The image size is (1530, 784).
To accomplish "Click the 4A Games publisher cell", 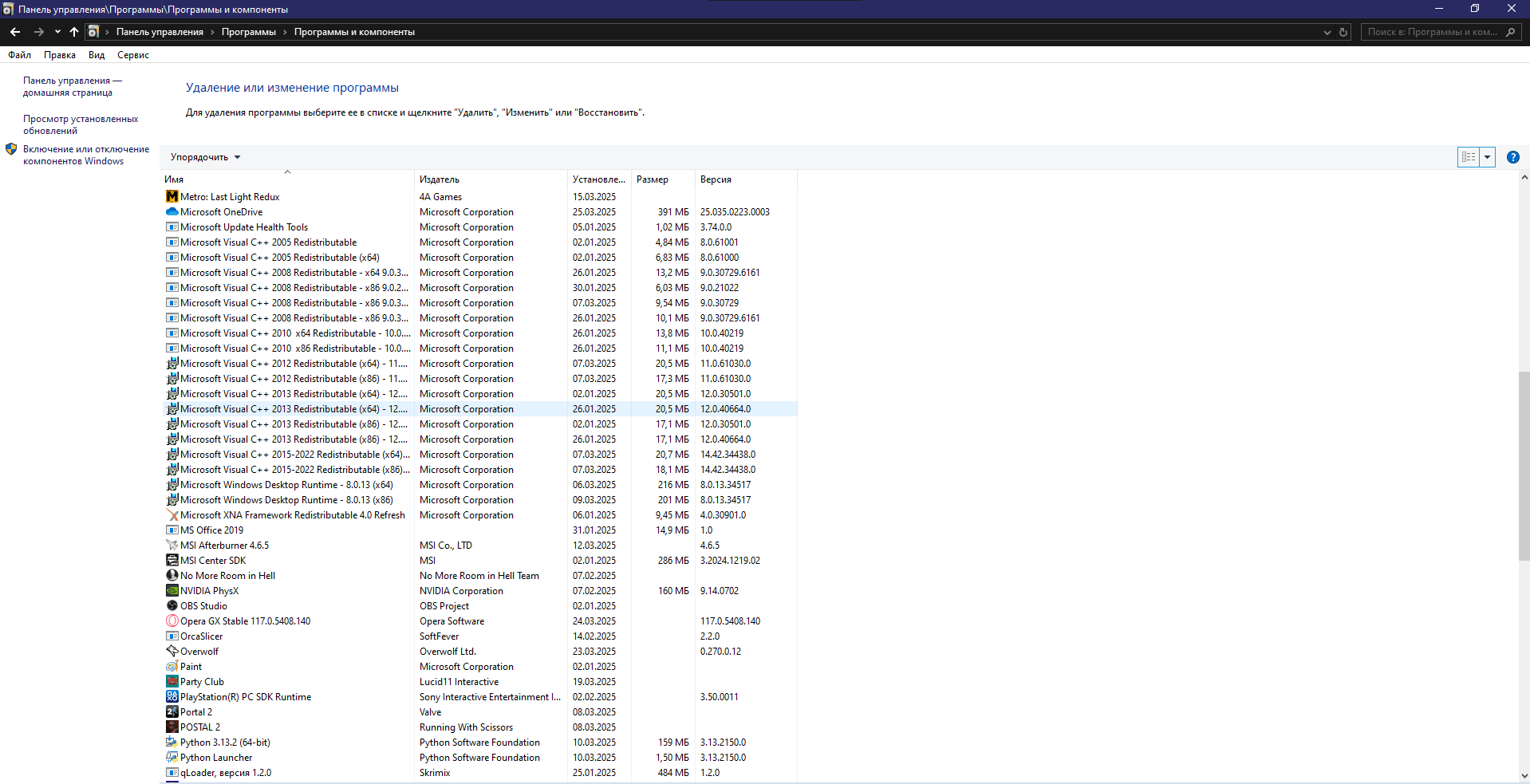I will point(440,197).
